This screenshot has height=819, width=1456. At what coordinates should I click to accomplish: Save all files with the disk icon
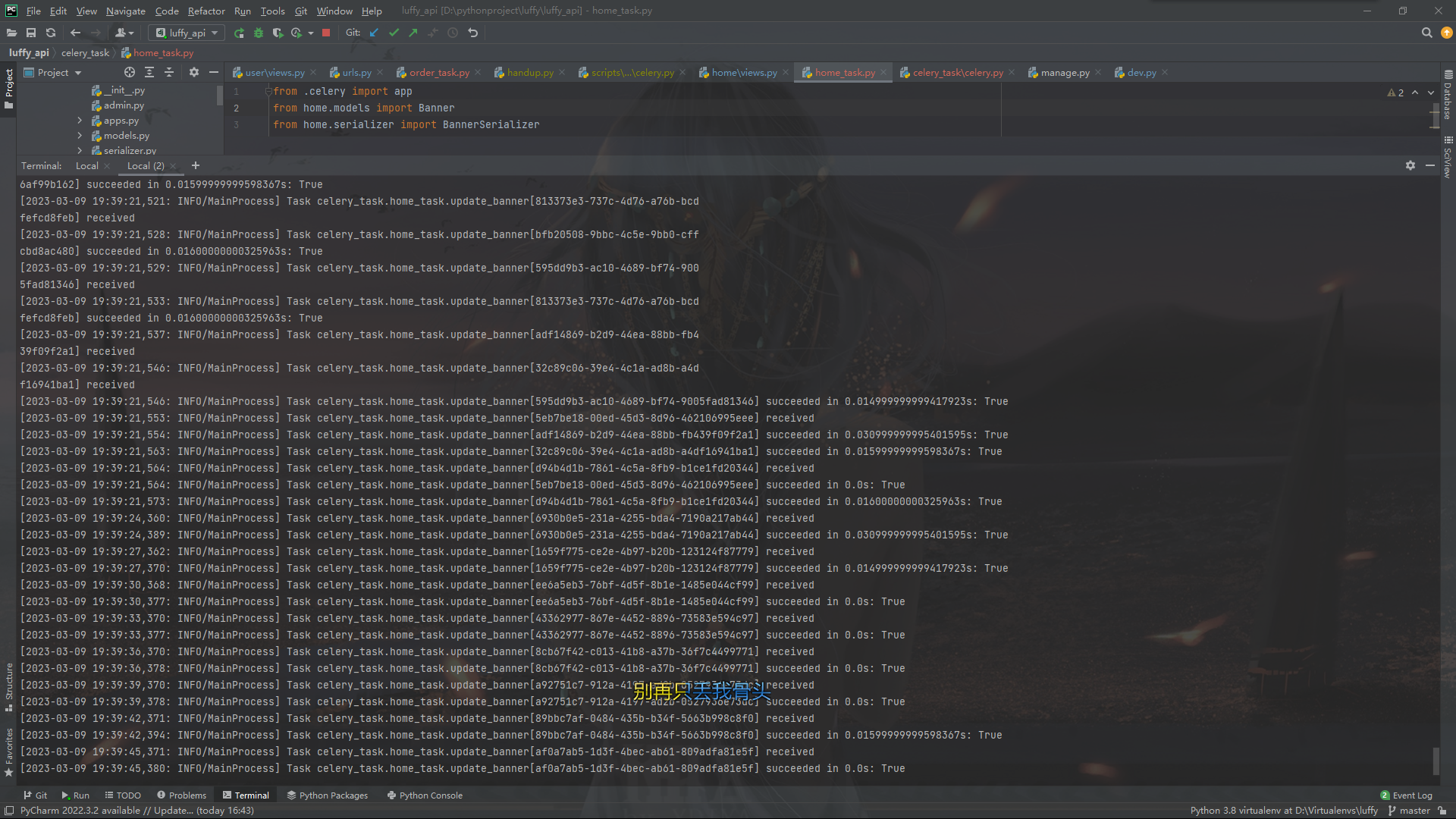tap(31, 33)
